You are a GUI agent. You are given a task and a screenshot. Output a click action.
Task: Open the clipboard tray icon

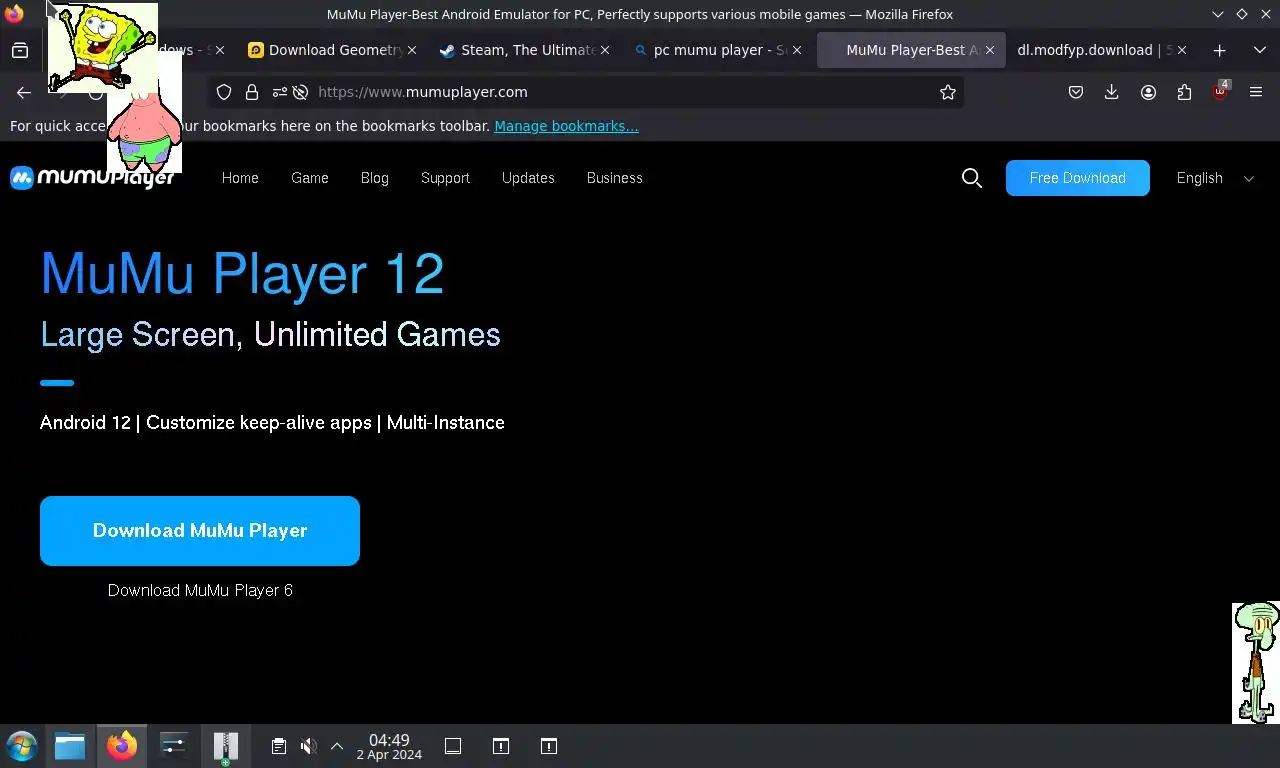tap(279, 746)
